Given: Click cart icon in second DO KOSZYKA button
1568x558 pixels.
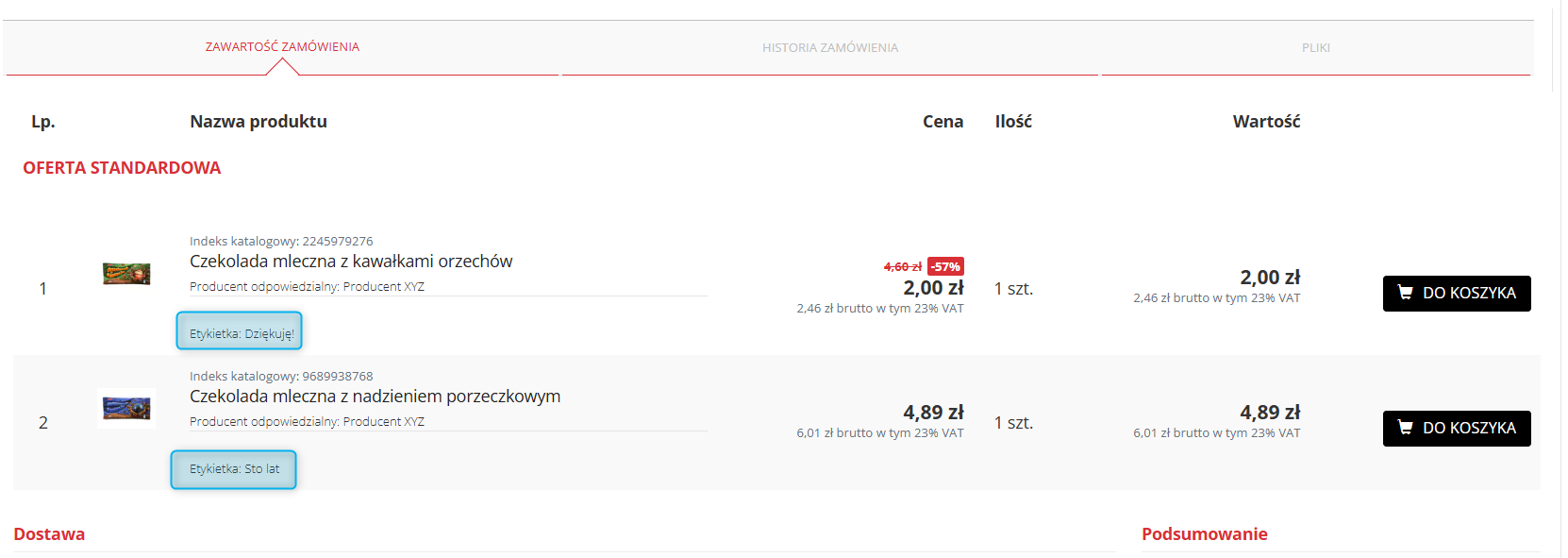Looking at the screenshot, I should [1405, 428].
